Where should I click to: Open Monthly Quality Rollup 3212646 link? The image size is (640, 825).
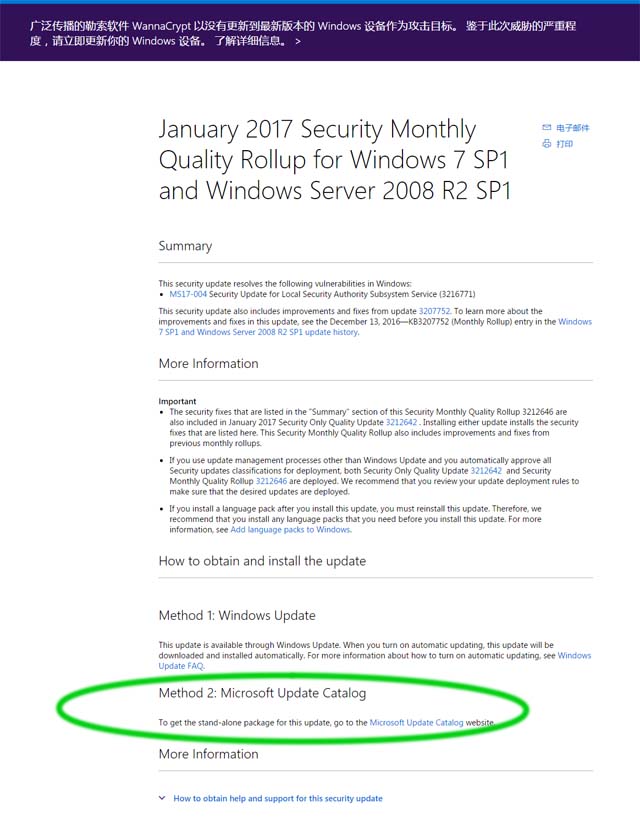coord(271,481)
